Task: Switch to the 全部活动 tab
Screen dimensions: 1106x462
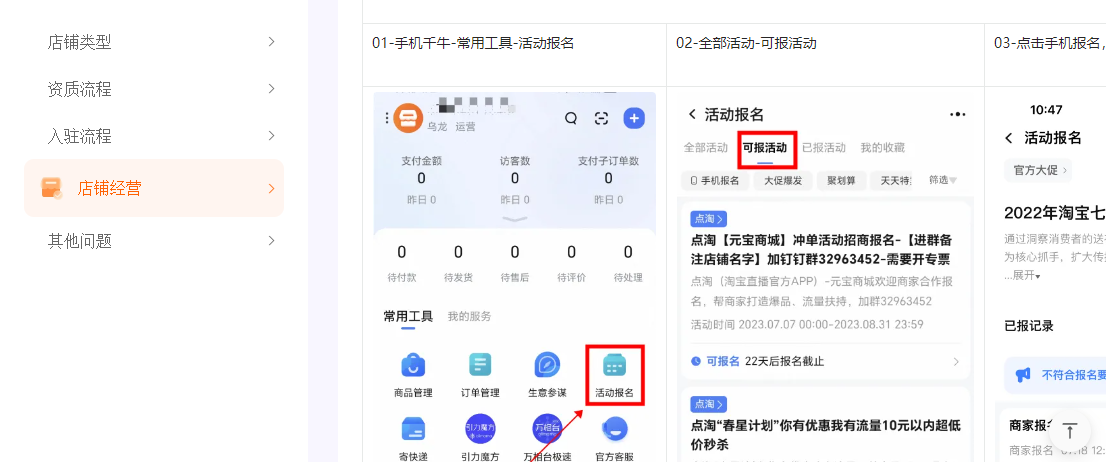Action: (x=705, y=147)
